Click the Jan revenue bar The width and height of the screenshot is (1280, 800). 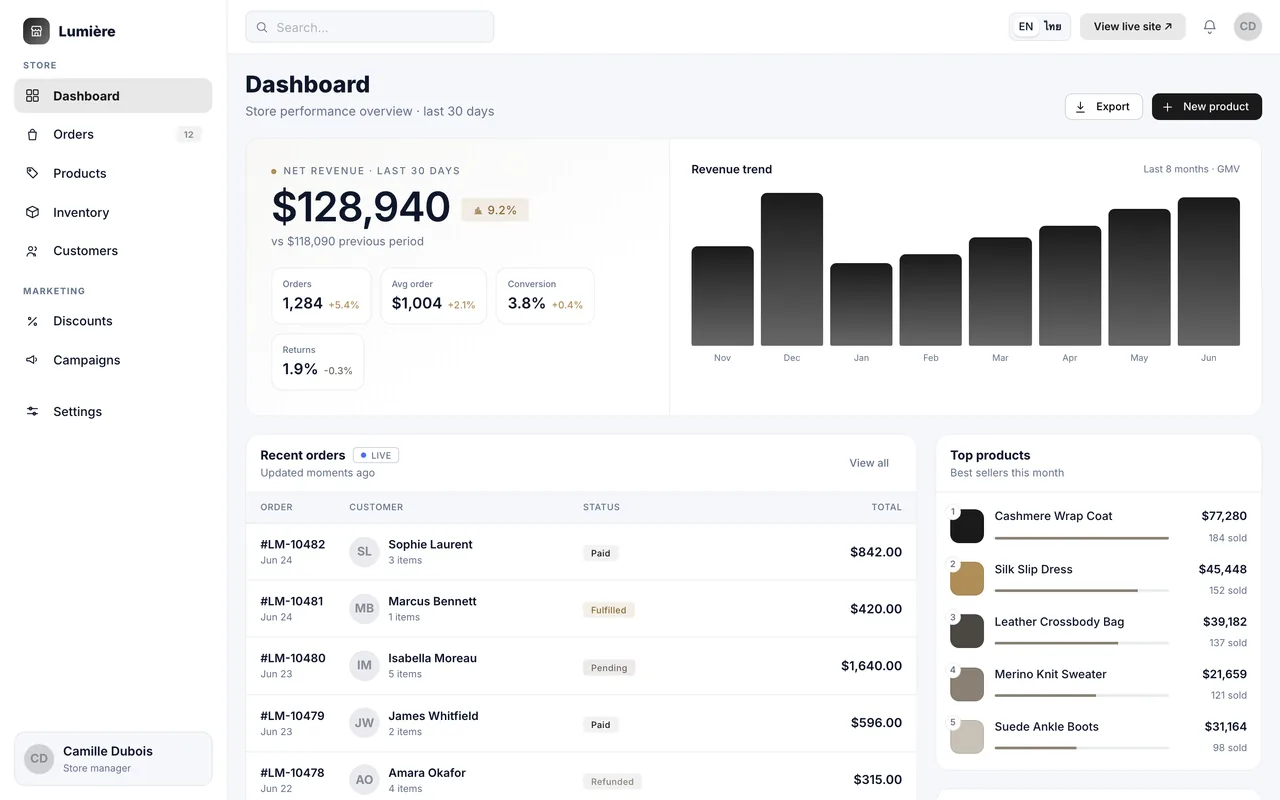point(861,304)
